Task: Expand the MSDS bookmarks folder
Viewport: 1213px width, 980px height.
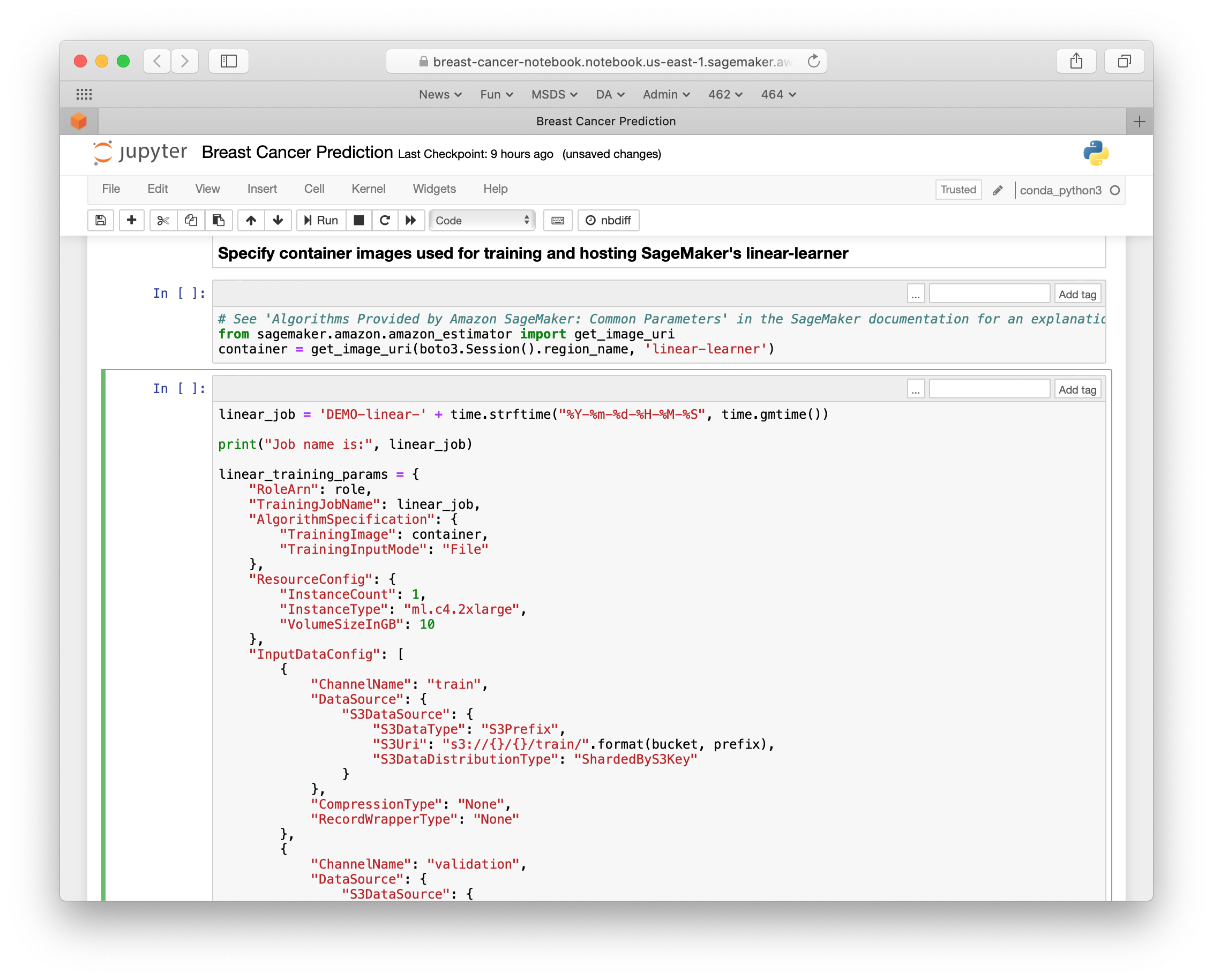Action: pyautogui.click(x=555, y=94)
